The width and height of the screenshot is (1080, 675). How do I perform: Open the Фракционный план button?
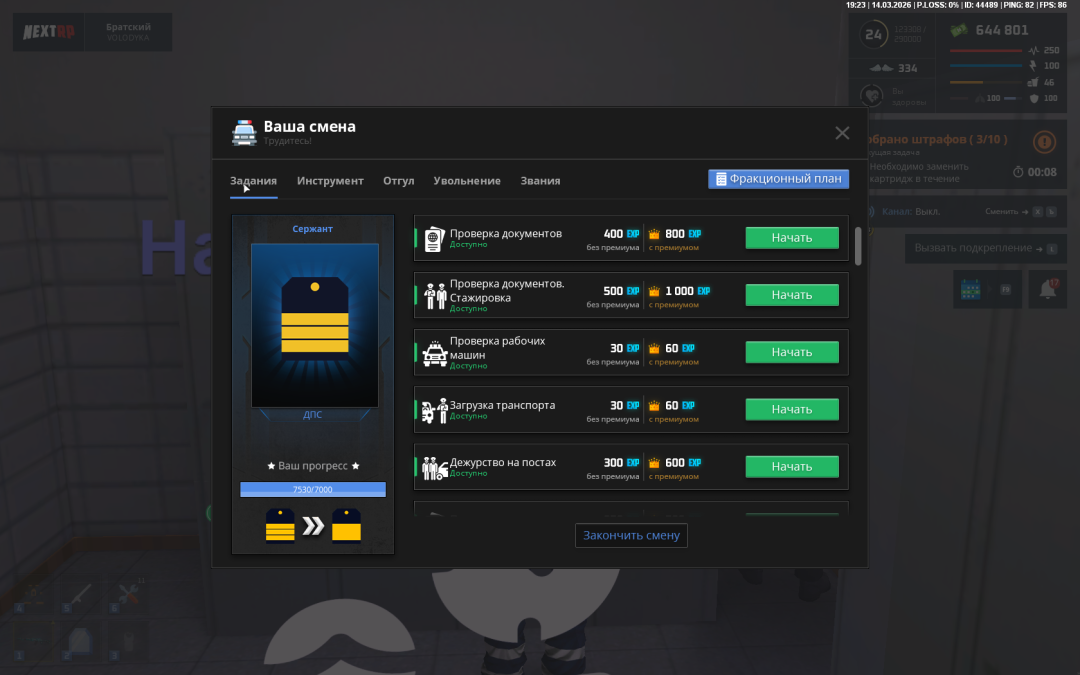778,179
